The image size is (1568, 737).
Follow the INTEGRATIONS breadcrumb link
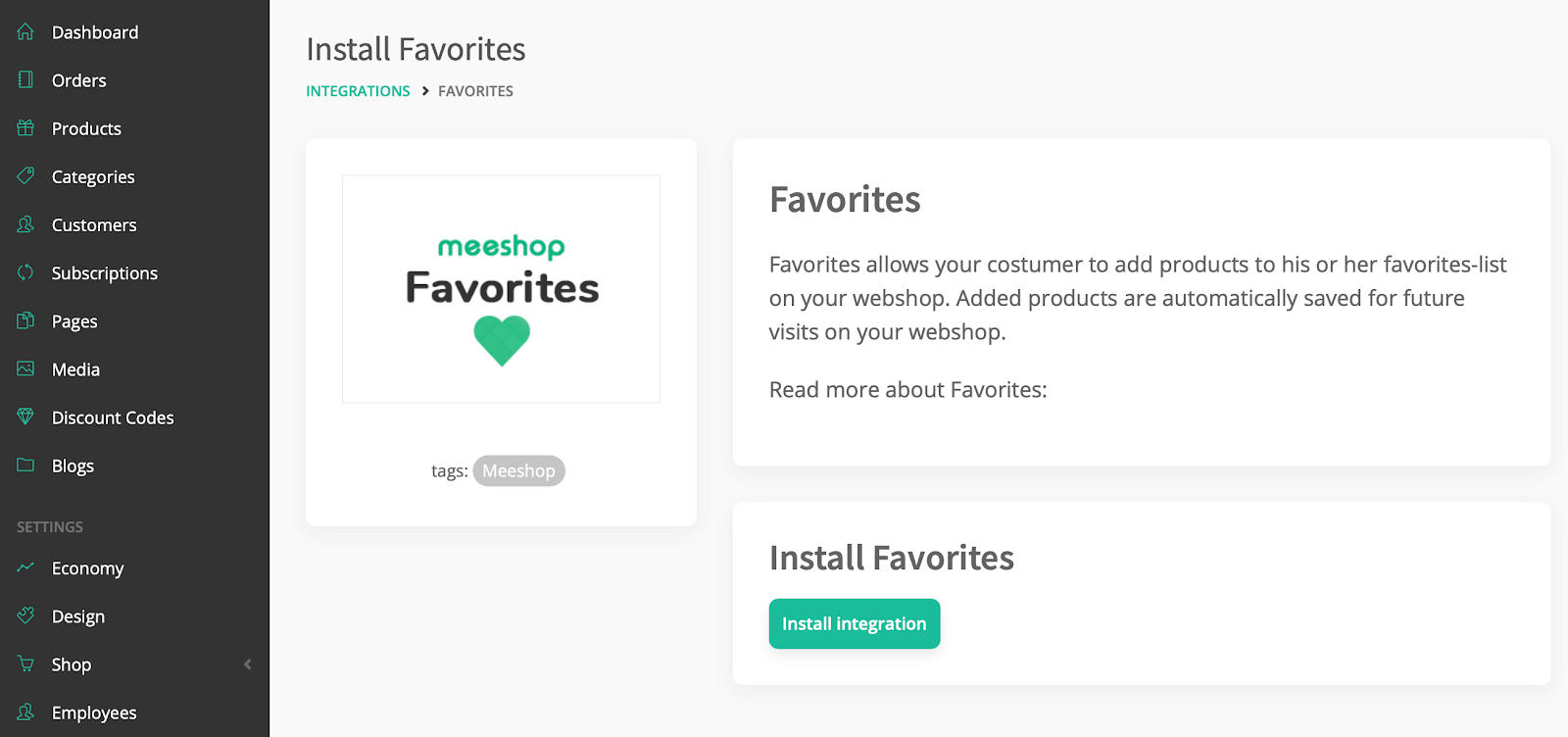[358, 91]
